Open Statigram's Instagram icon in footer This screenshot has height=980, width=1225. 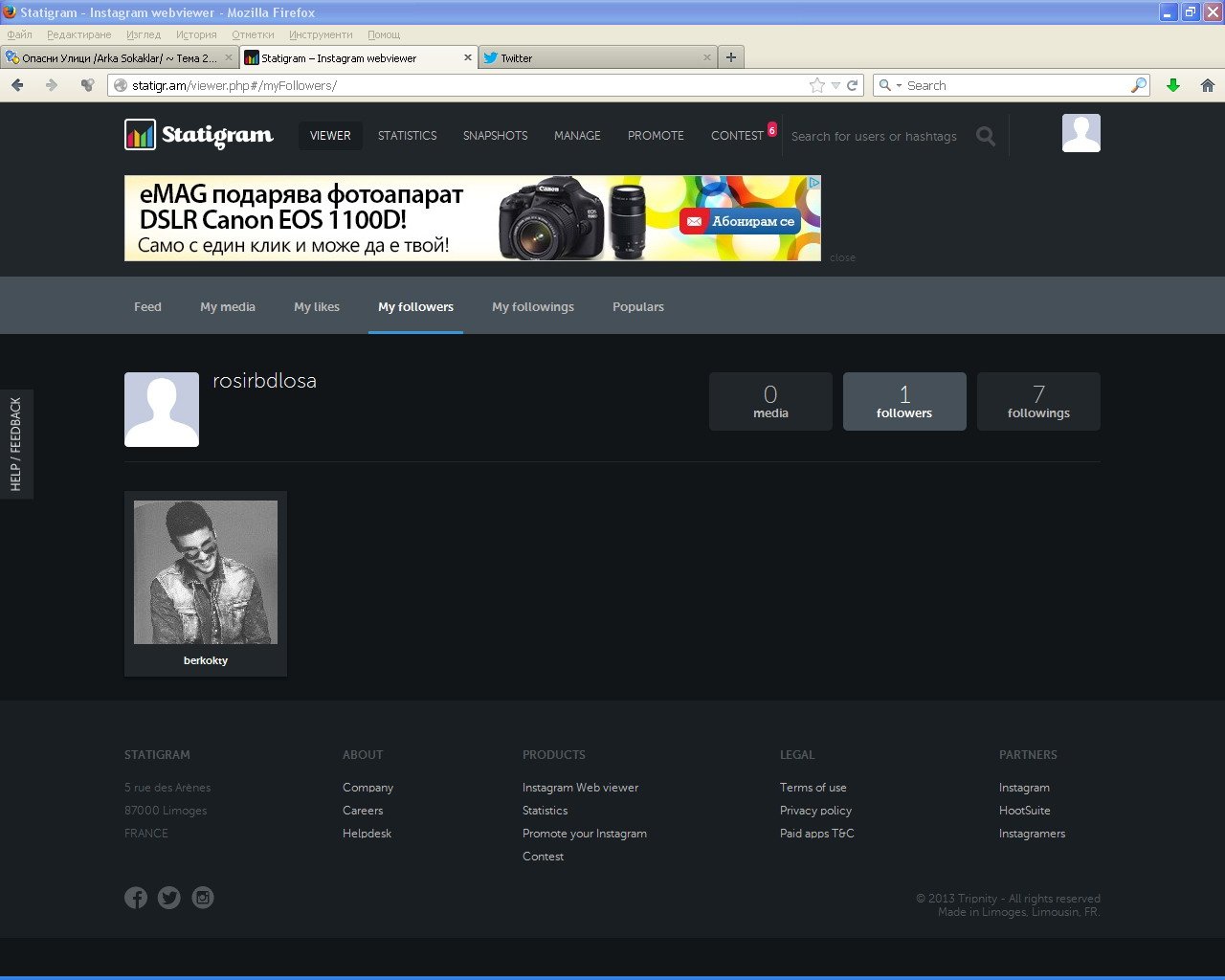pyautogui.click(x=203, y=898)
